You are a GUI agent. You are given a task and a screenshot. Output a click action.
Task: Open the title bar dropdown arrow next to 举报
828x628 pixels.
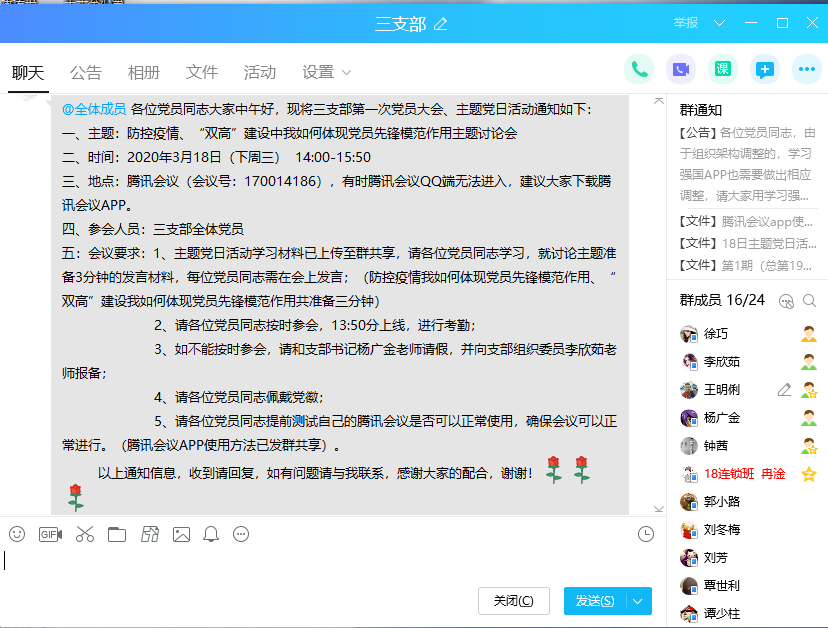coord(718,22)
